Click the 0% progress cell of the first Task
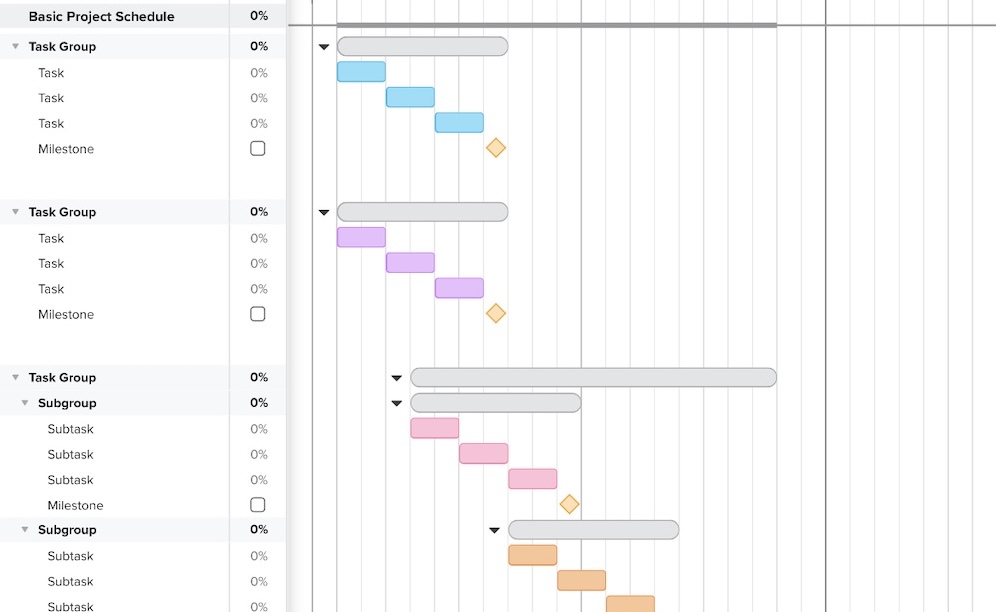Image resolution: width=996 pixels, height=612 pixels. (x=257, y=72)
